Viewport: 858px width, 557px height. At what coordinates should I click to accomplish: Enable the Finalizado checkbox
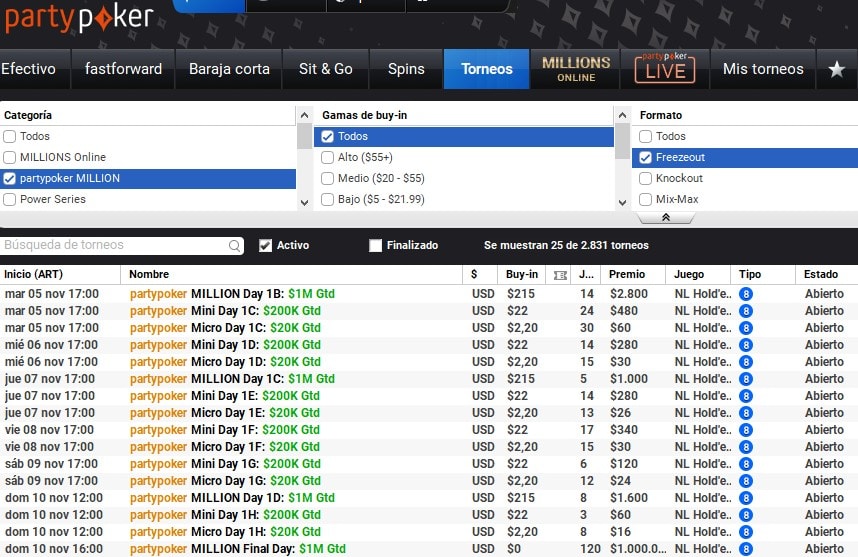[375, 246]
